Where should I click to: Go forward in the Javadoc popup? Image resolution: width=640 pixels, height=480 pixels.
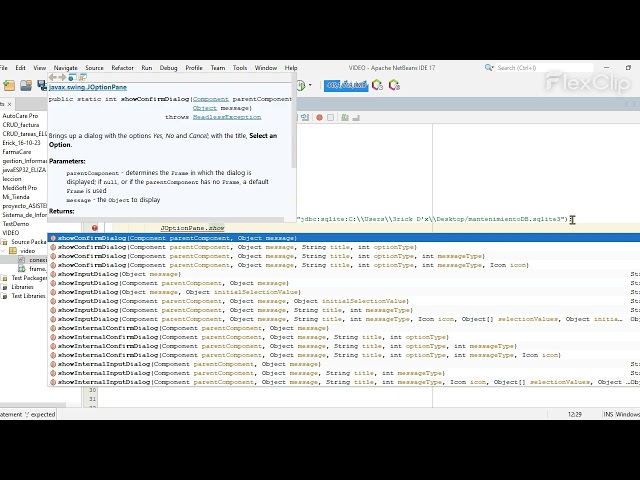click(x=62, y=77)
